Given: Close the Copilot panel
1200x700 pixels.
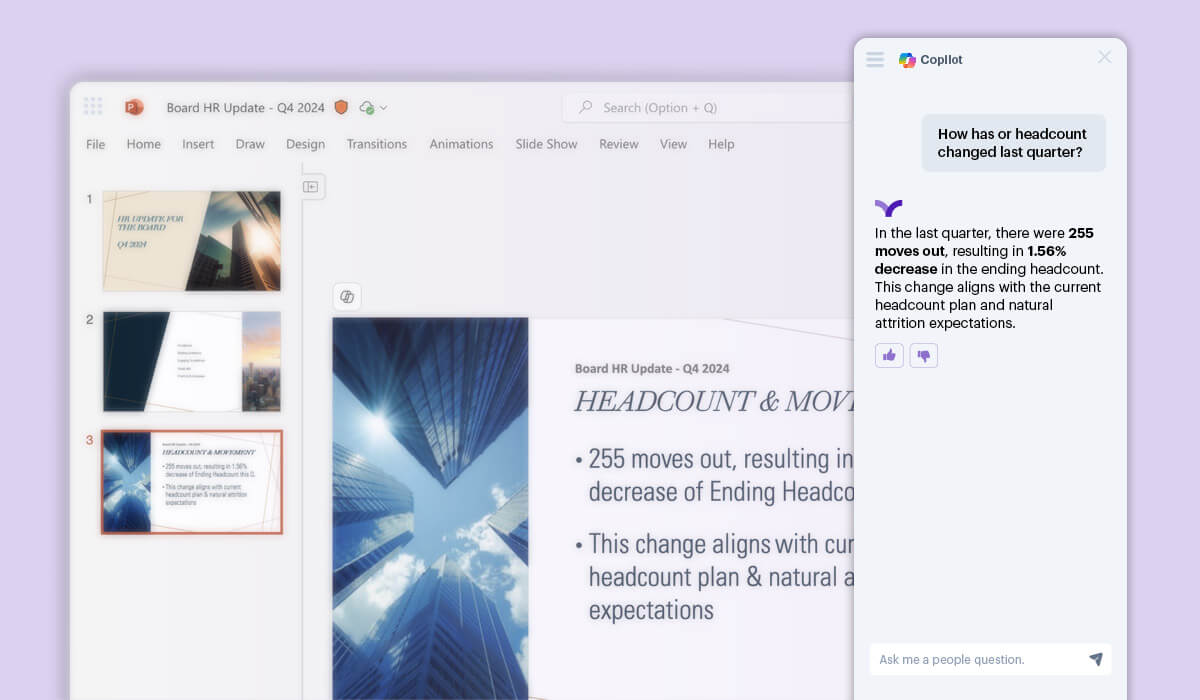Looking at the screenshot, I should [x=1104, y=57].
